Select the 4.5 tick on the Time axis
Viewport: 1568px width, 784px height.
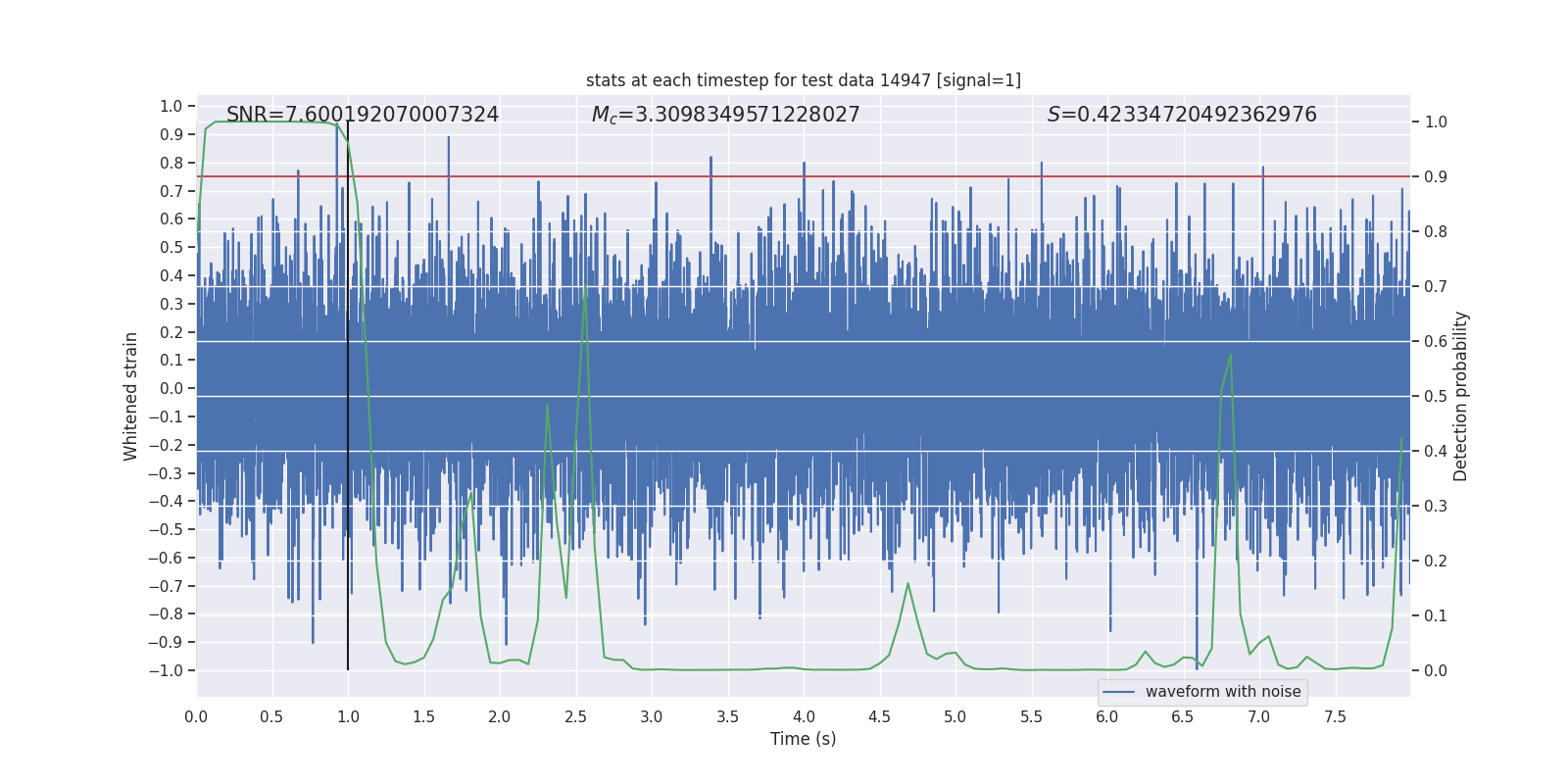(x=879, y=717)
